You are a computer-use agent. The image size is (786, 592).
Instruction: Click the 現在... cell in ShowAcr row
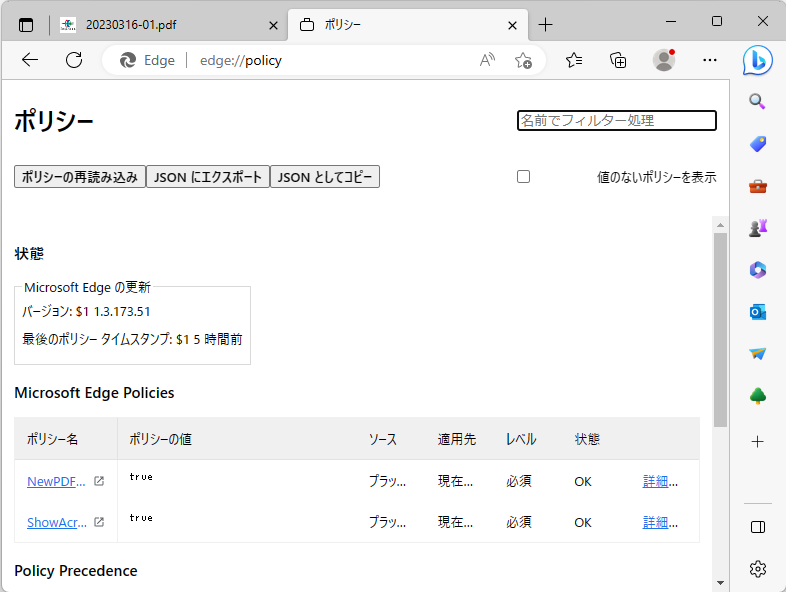(455, 523)
